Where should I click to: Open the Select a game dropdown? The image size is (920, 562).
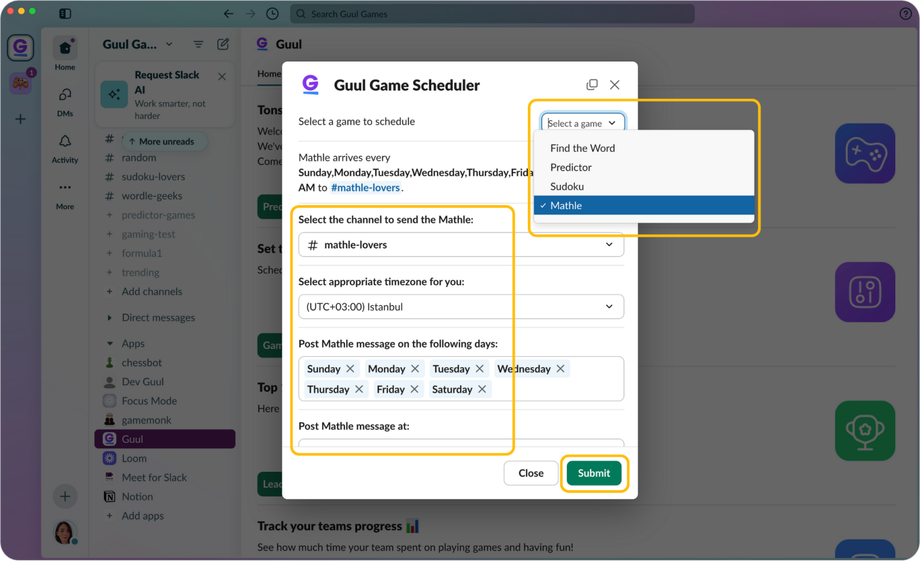(583, 123)
